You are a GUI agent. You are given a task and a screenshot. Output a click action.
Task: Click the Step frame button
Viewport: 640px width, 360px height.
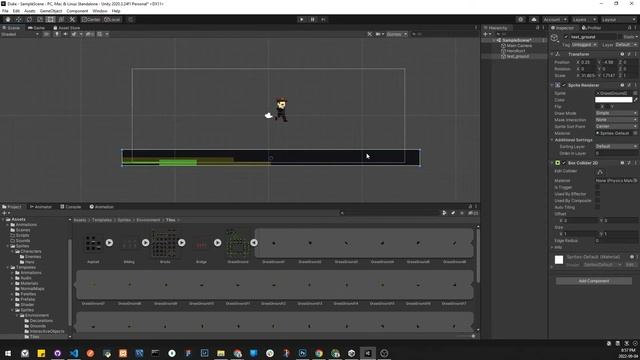323,20
